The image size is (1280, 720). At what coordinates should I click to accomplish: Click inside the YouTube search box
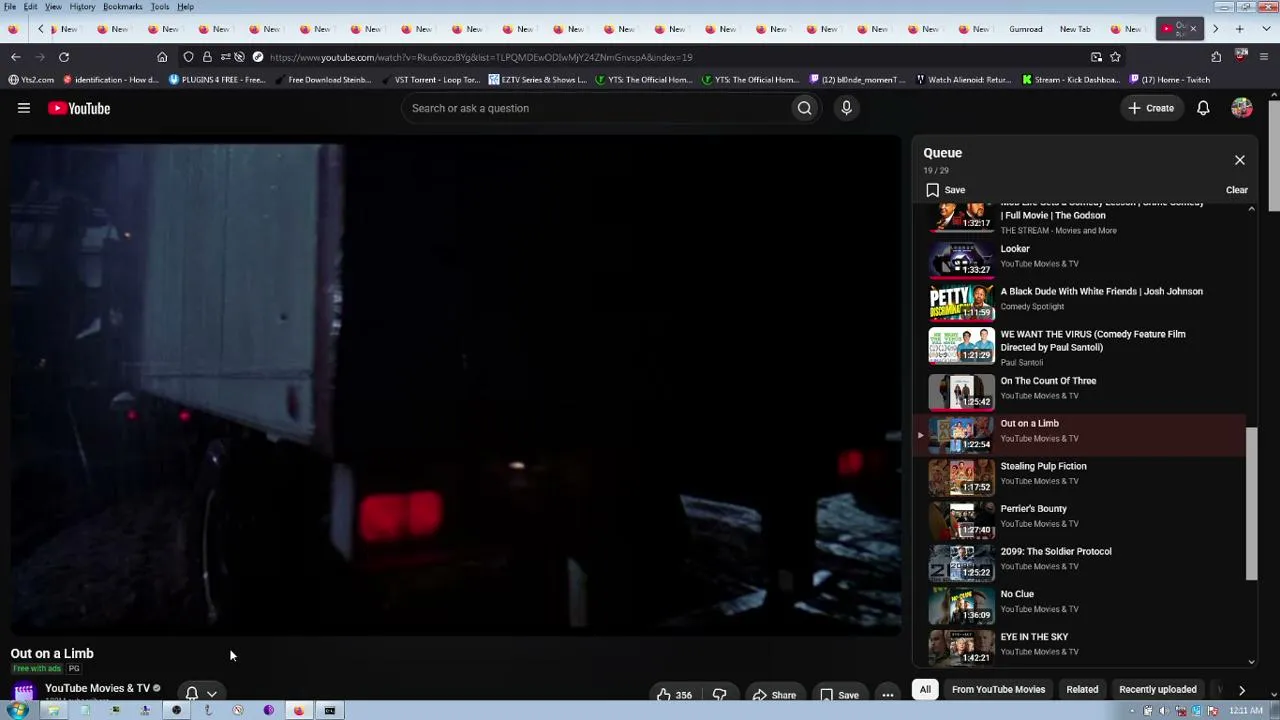coord(596,108)
